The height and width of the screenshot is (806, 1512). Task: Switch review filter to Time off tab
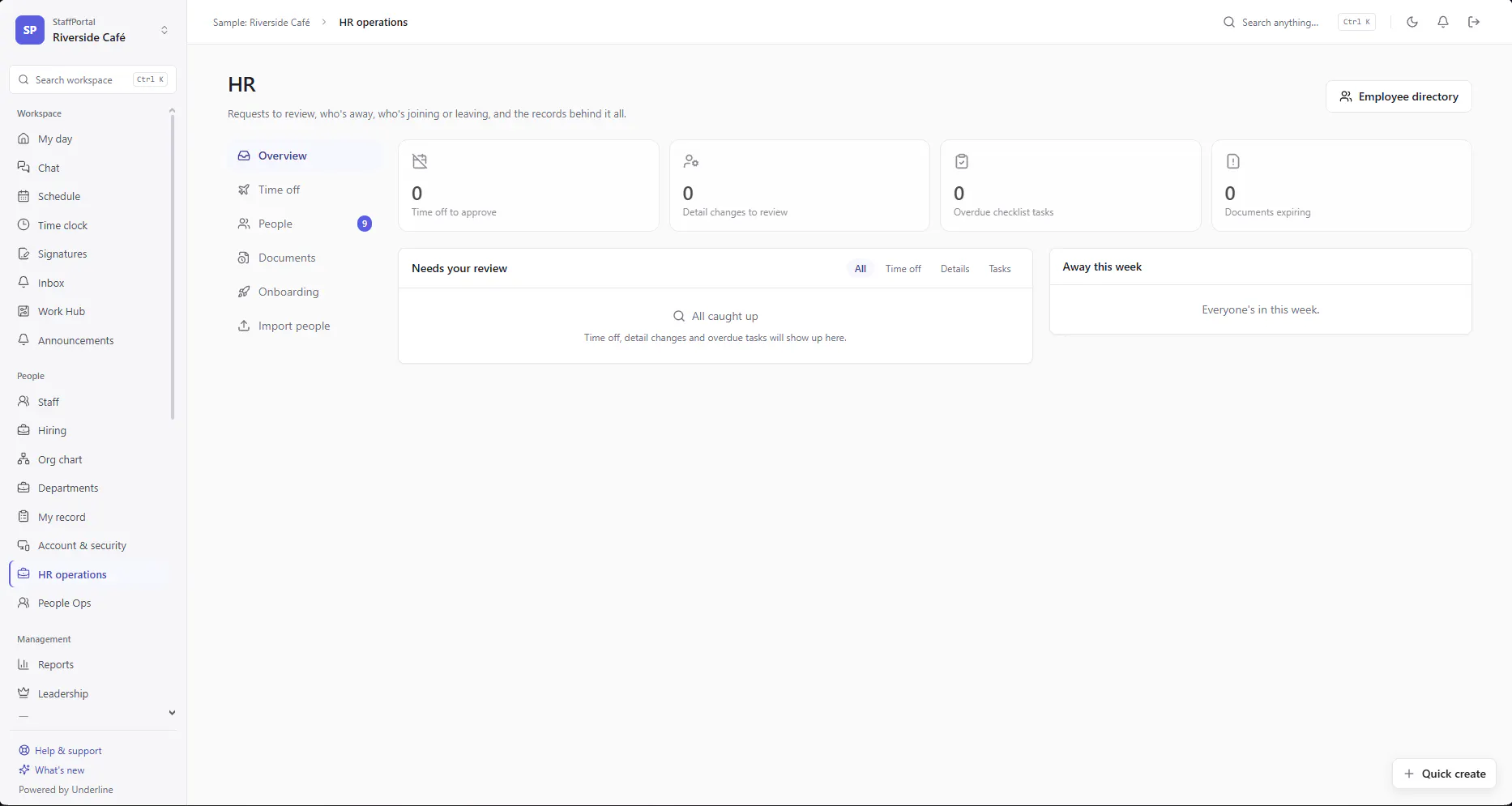903,269
